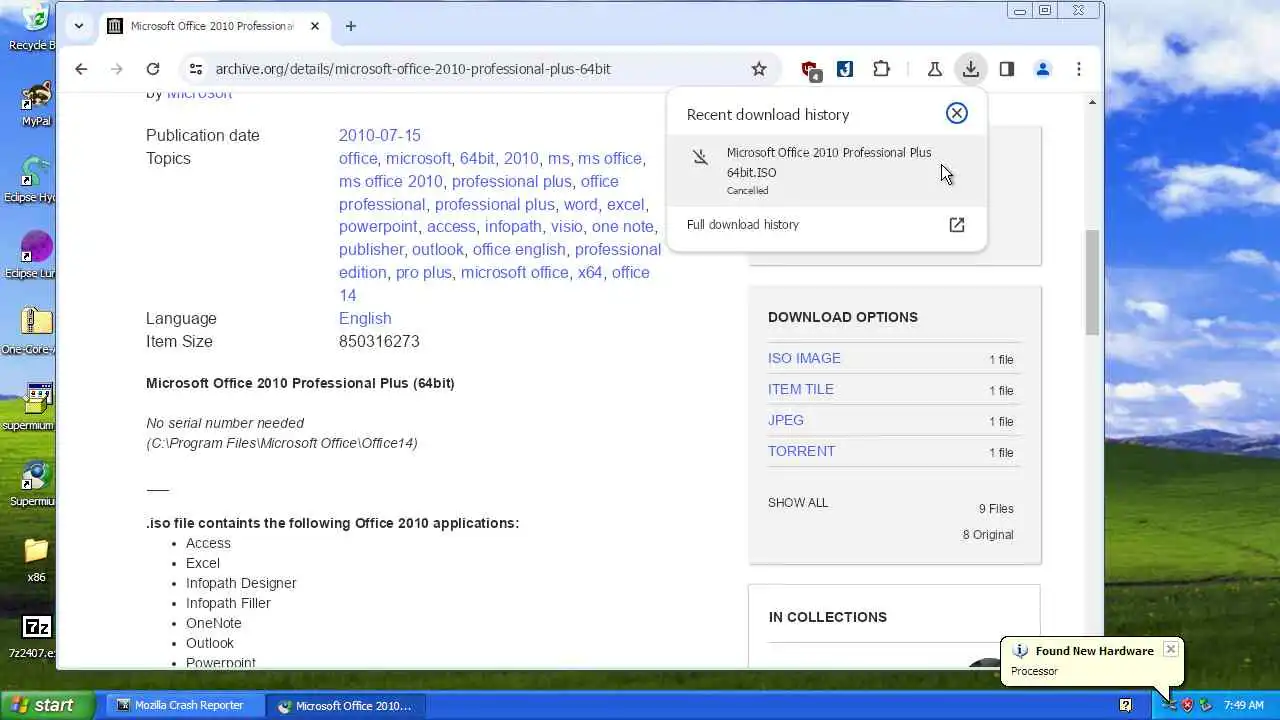Image resolution: width=1280 pixels, height=720 pixels.
Task: Open the blue J extension icon
Action: pos(845,69)
